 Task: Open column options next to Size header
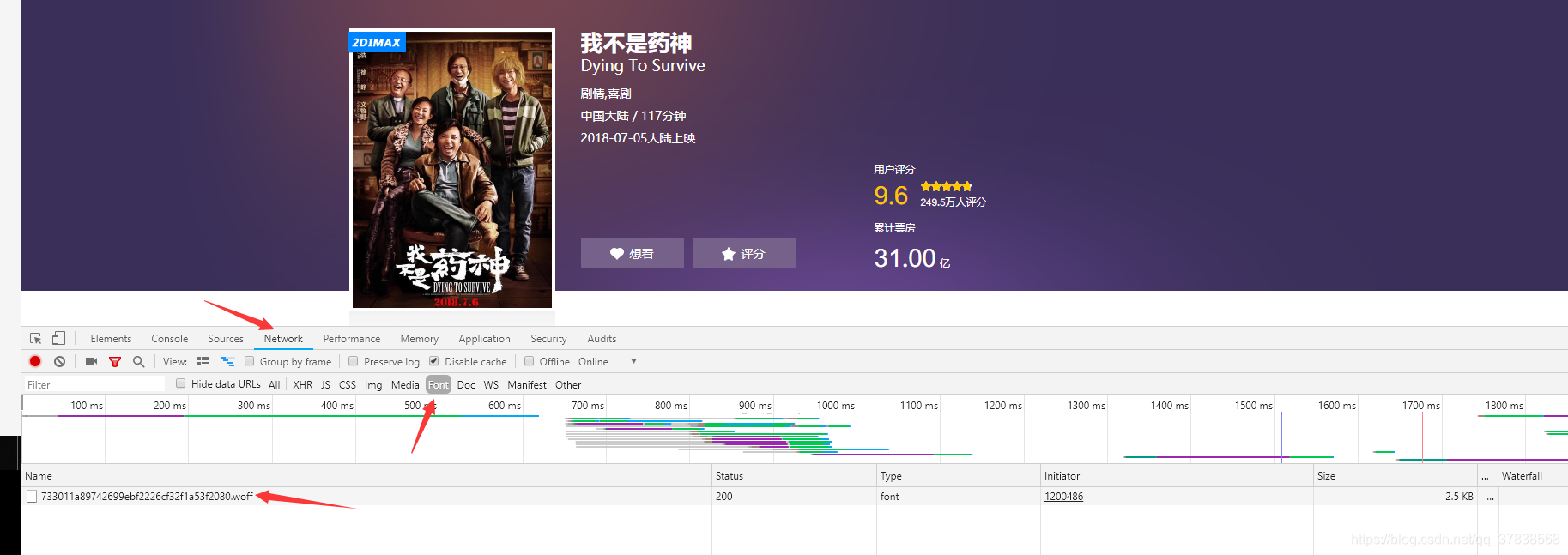(x=1486, y=476)
